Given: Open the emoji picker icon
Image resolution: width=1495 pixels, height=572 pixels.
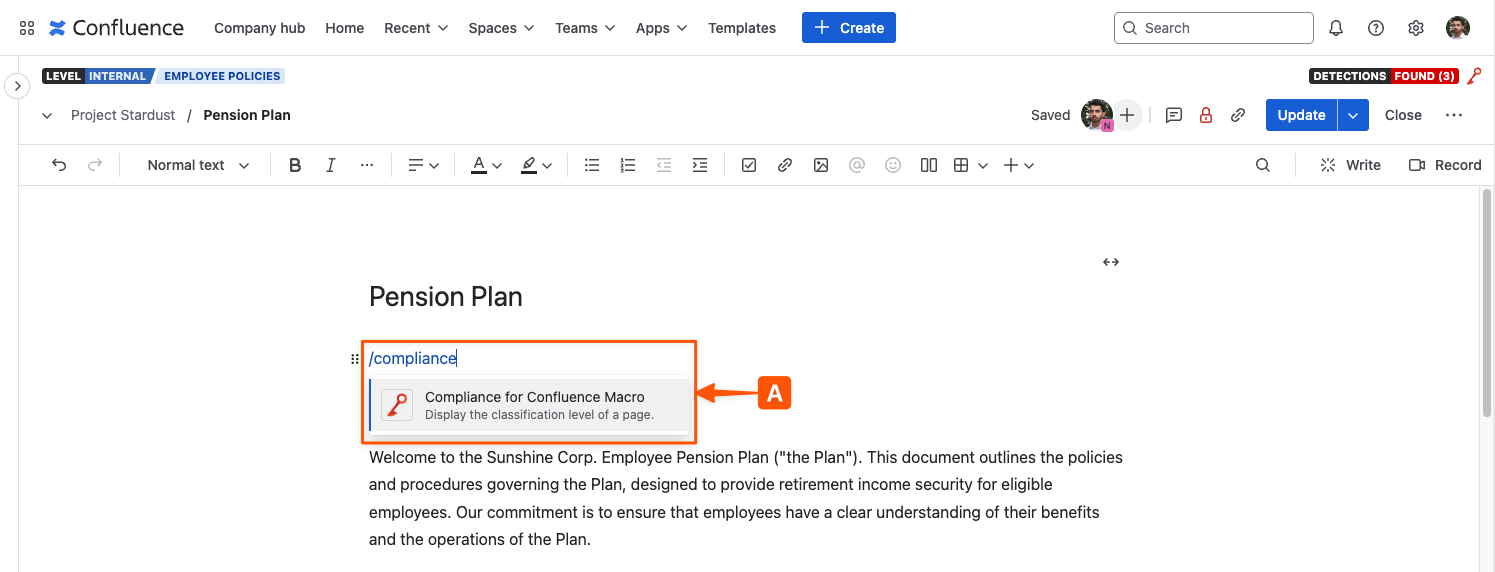Looking at the screenshot, I should [892, 165].
